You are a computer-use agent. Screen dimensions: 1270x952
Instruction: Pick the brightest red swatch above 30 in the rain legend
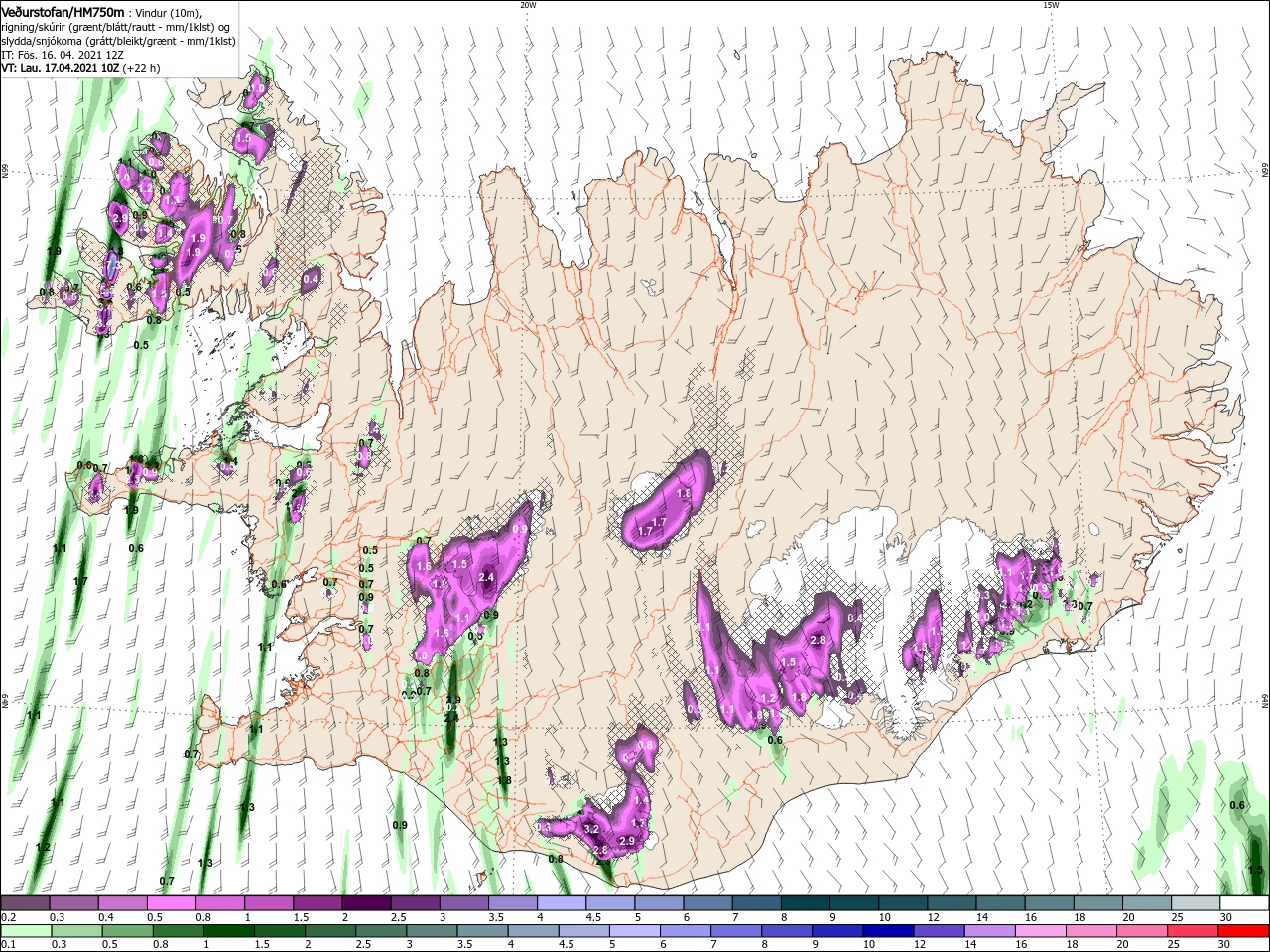(1242, 931)
